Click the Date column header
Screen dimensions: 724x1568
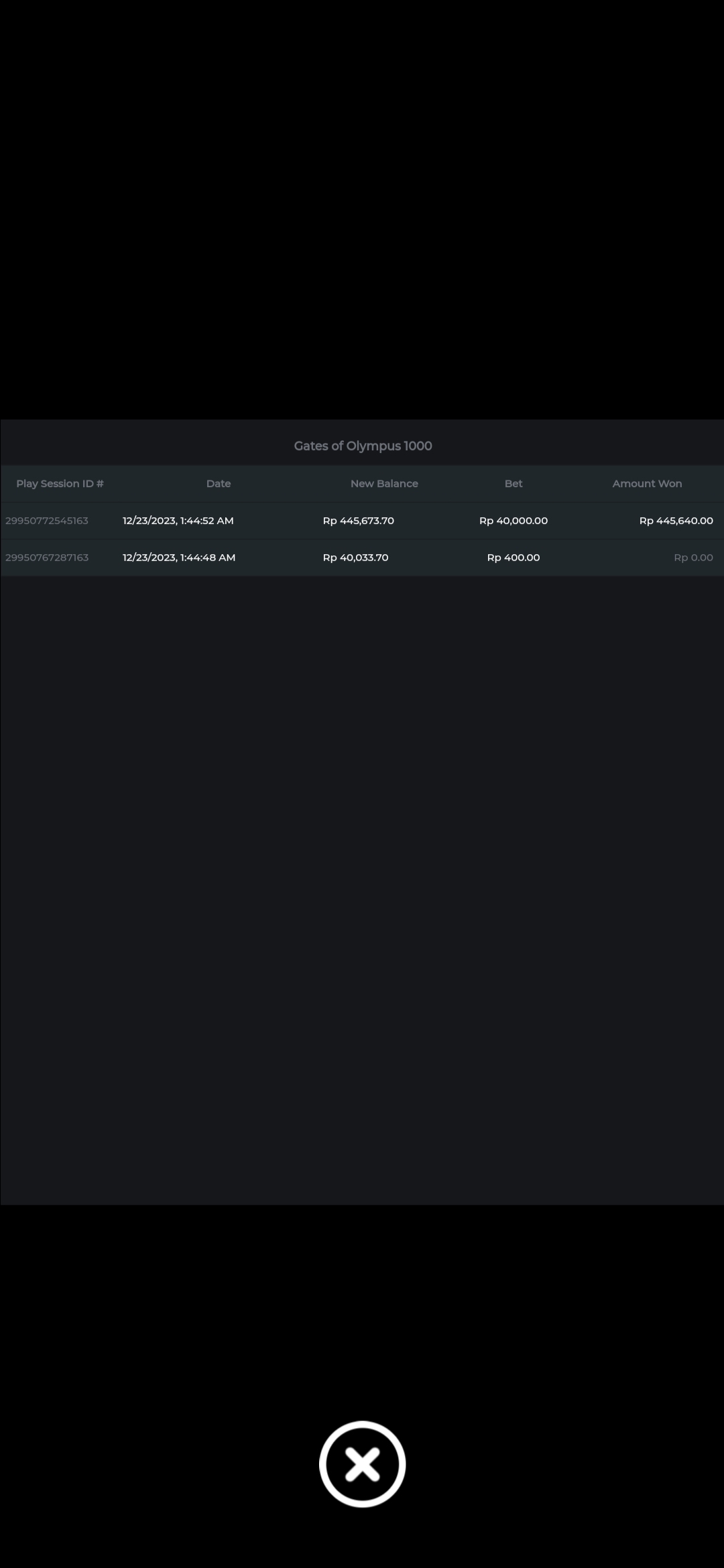click(x=219, y=484)
